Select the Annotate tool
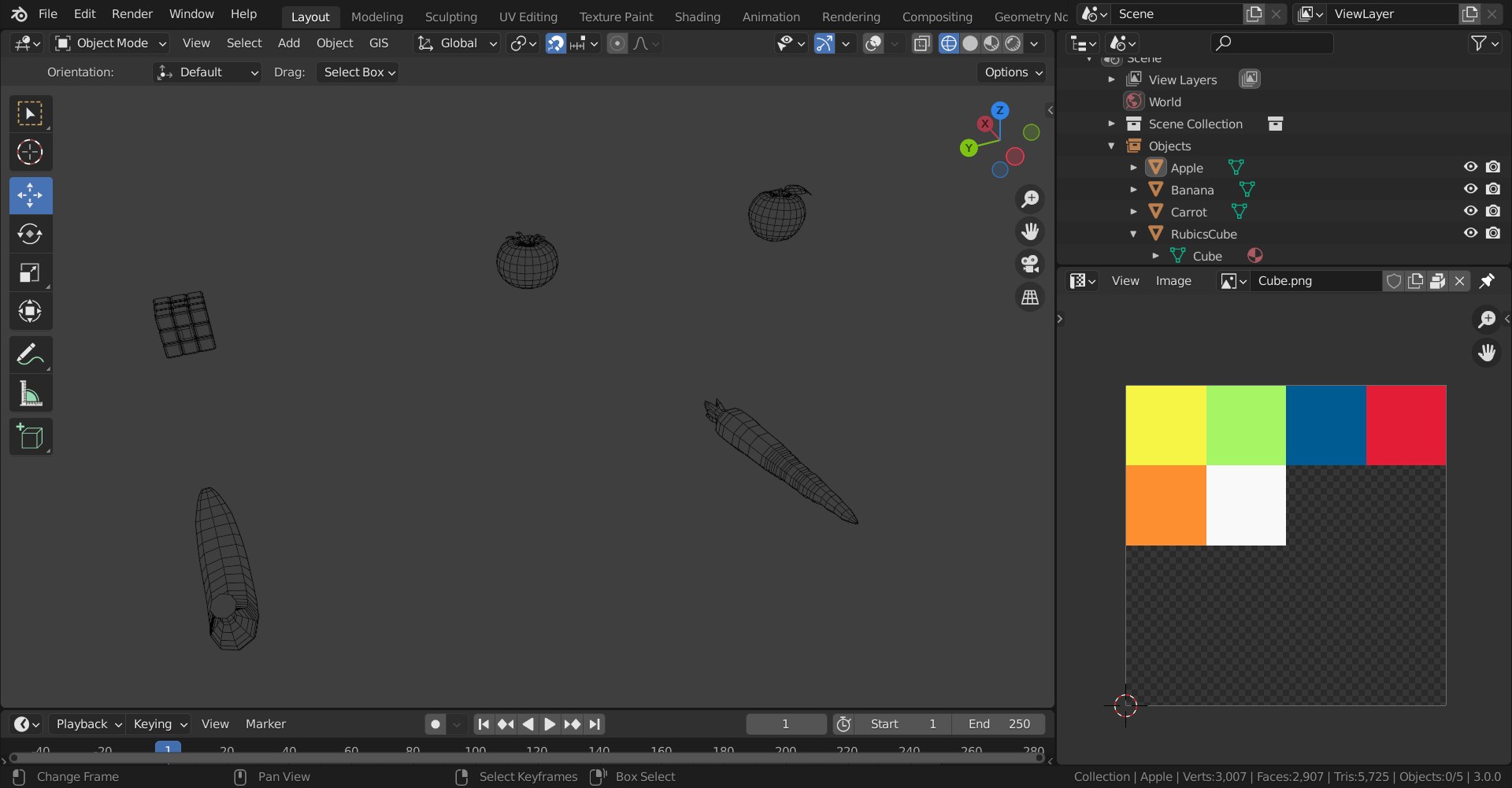Image resolution: width=1512 pixels, height=788 pixels. click(31, 354)
